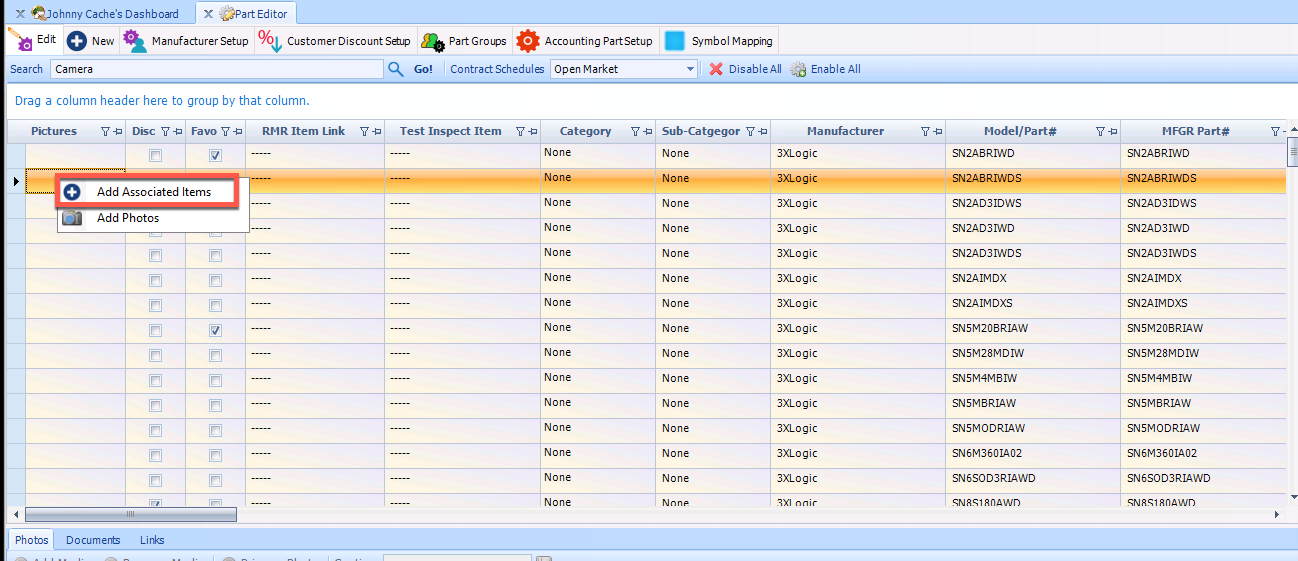Click the New part plus icon

tap(77, 41)
